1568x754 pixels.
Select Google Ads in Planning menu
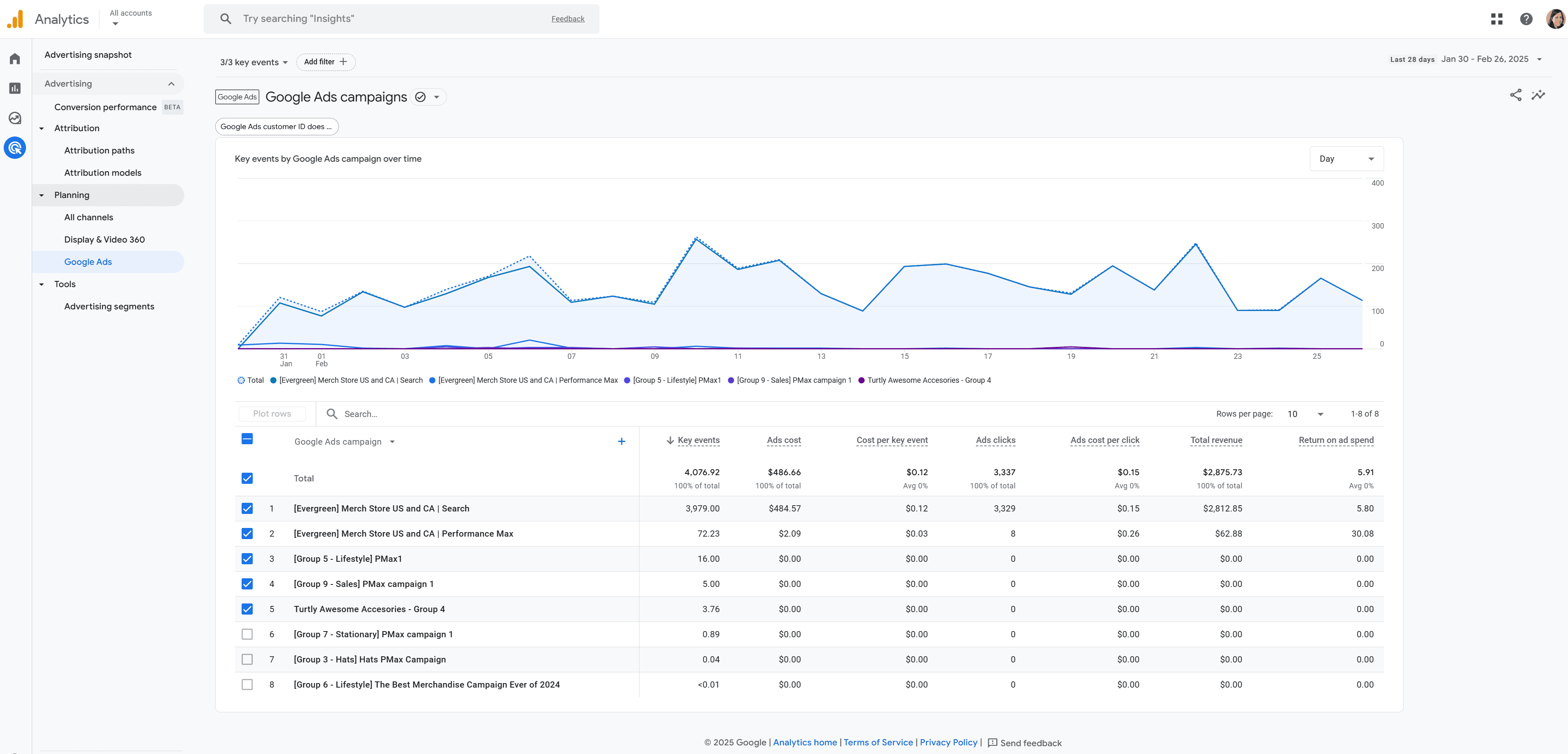(x=108, y=262)
